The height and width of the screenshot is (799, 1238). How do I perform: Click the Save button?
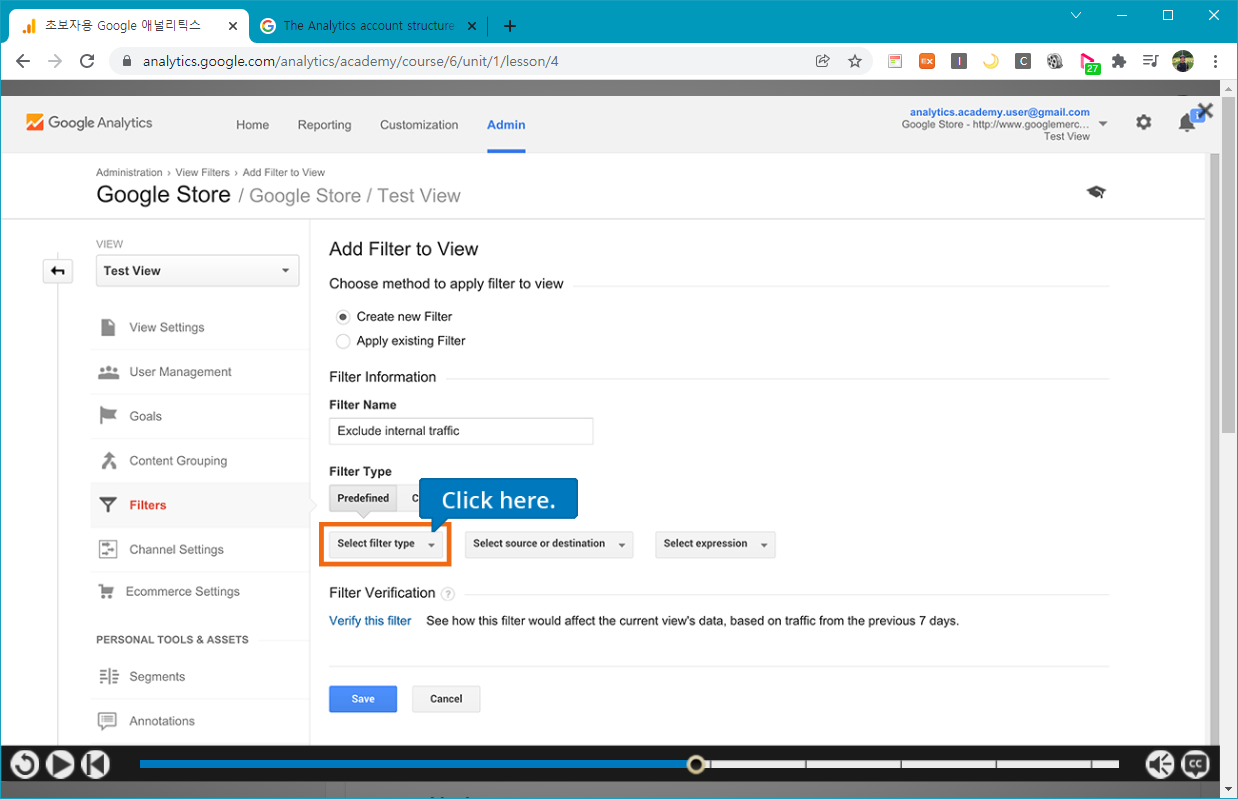click(x=363, y=699)
